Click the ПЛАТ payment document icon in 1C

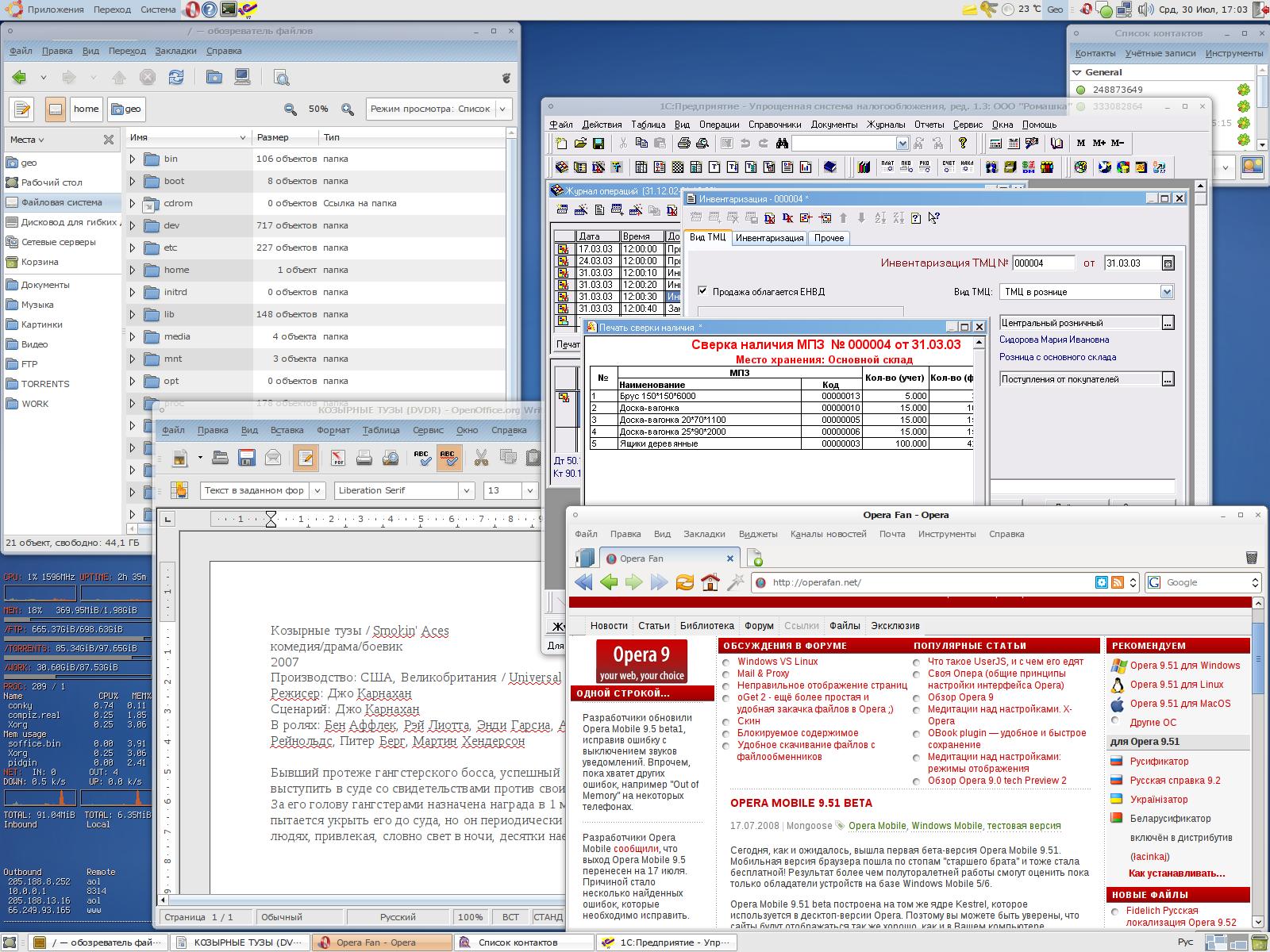click(887, 167)
